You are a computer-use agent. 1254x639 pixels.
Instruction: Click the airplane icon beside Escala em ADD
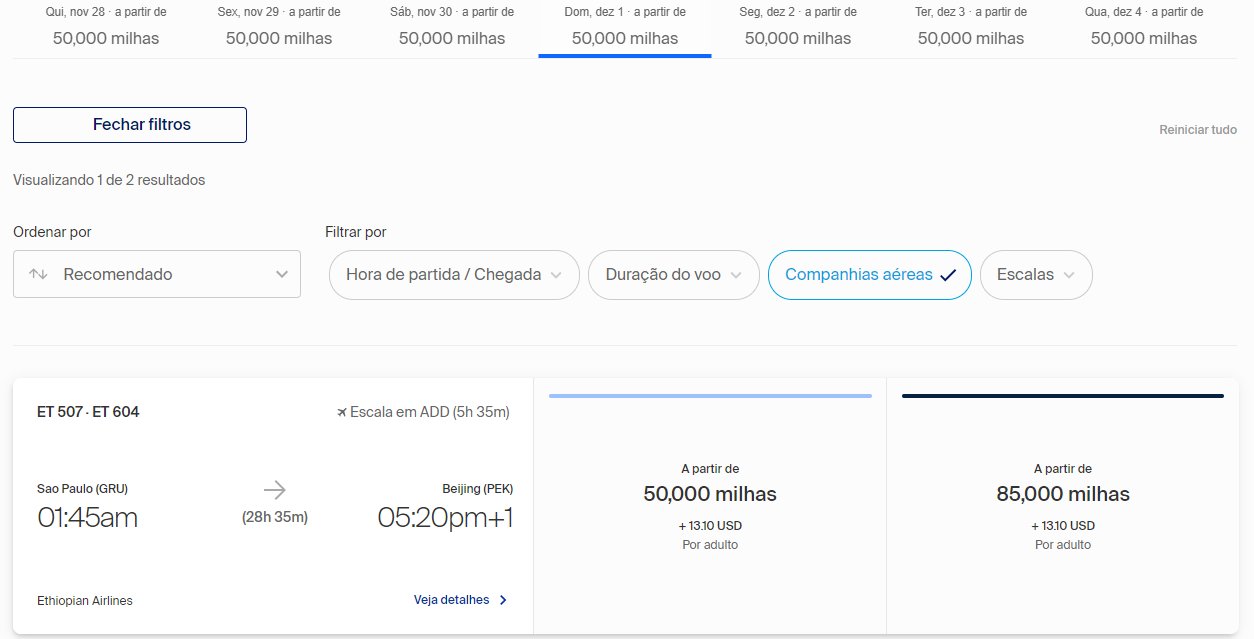pyautogui.click(x=342, y=412)
